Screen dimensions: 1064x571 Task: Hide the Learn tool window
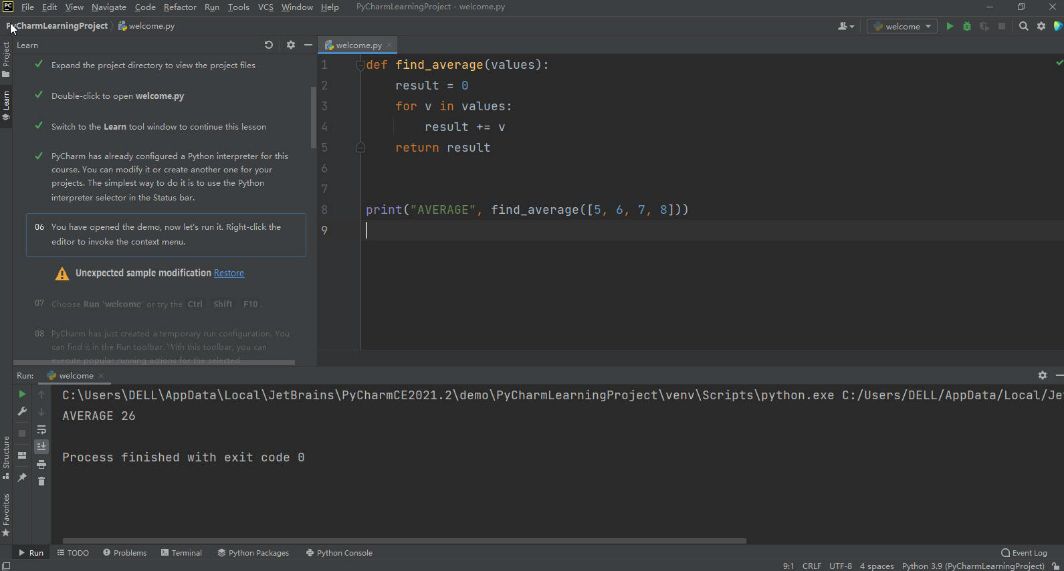point(308,45)
